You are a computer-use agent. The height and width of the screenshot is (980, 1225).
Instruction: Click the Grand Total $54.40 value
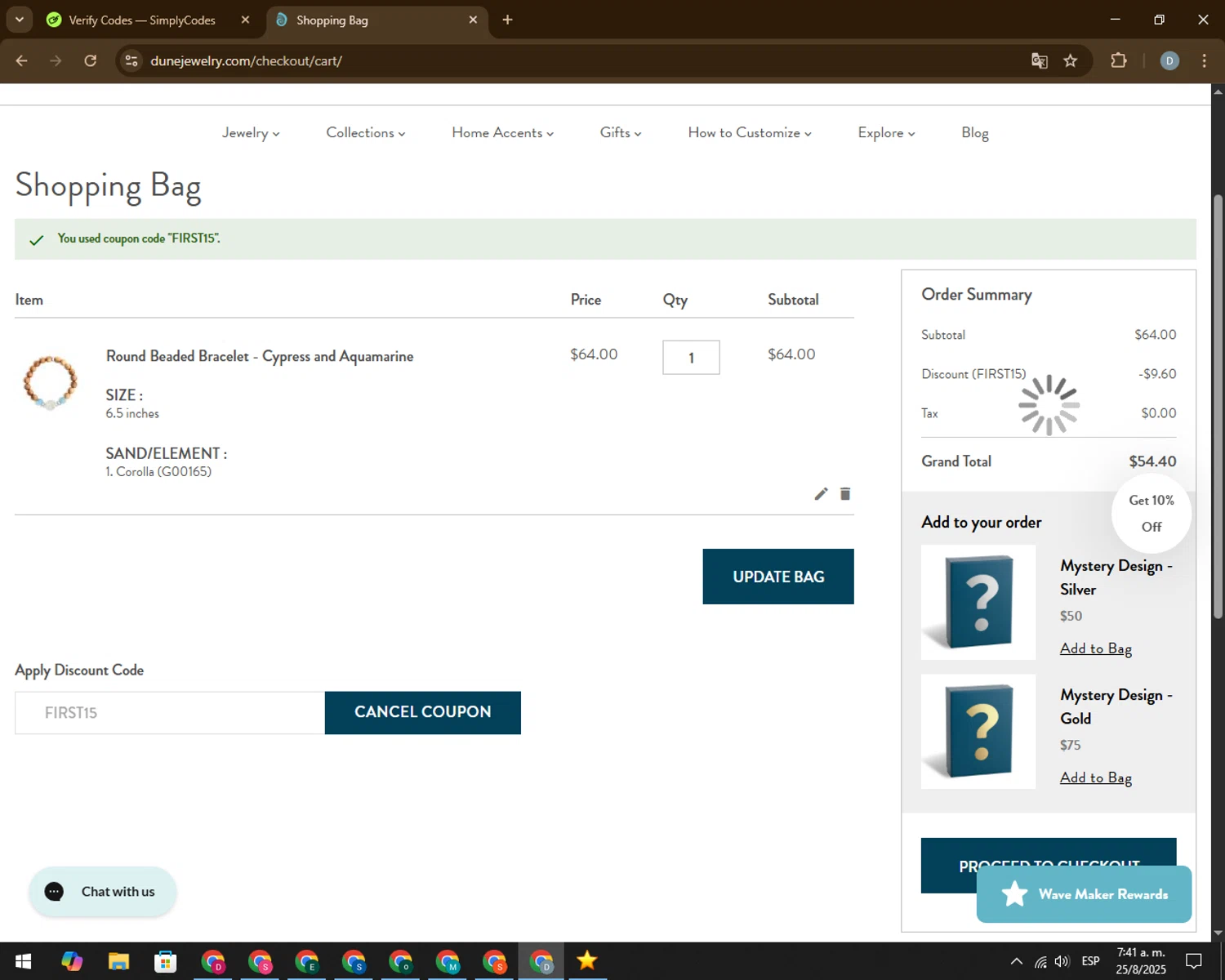pos(1152,461)
